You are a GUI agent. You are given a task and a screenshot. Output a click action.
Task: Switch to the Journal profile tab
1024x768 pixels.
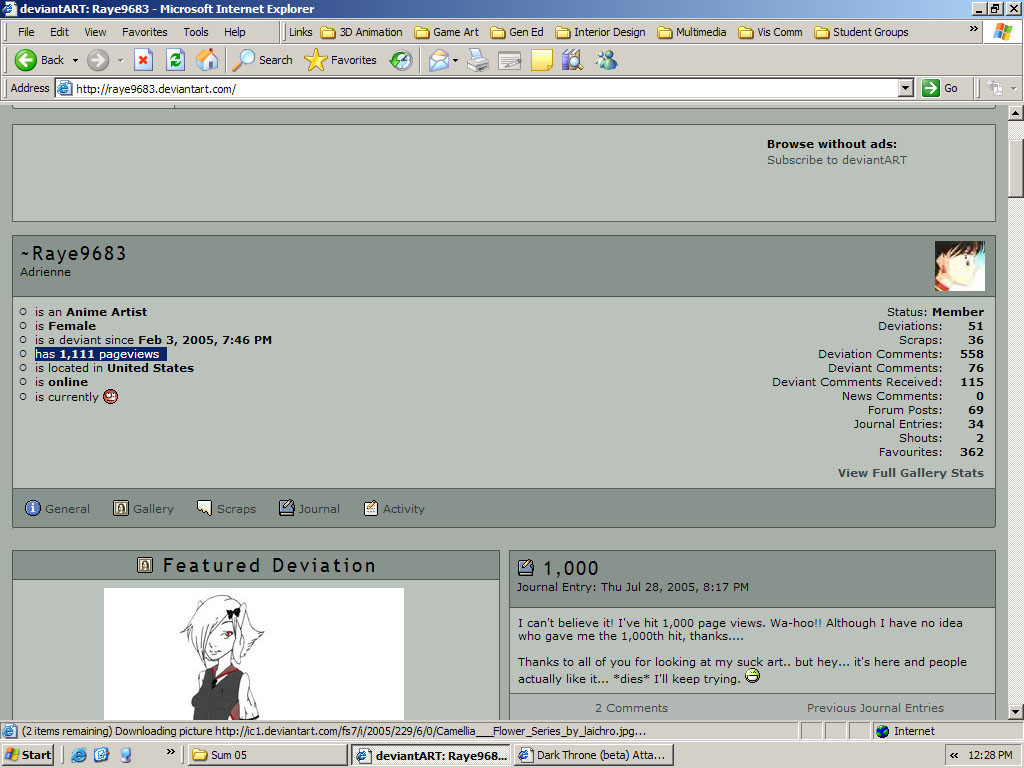310,508
